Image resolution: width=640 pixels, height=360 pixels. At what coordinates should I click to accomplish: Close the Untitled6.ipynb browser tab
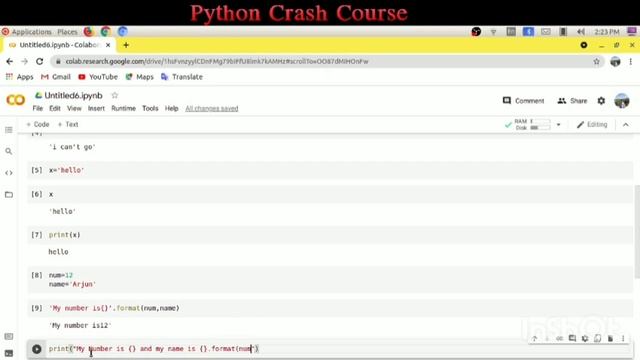(108, 45)
